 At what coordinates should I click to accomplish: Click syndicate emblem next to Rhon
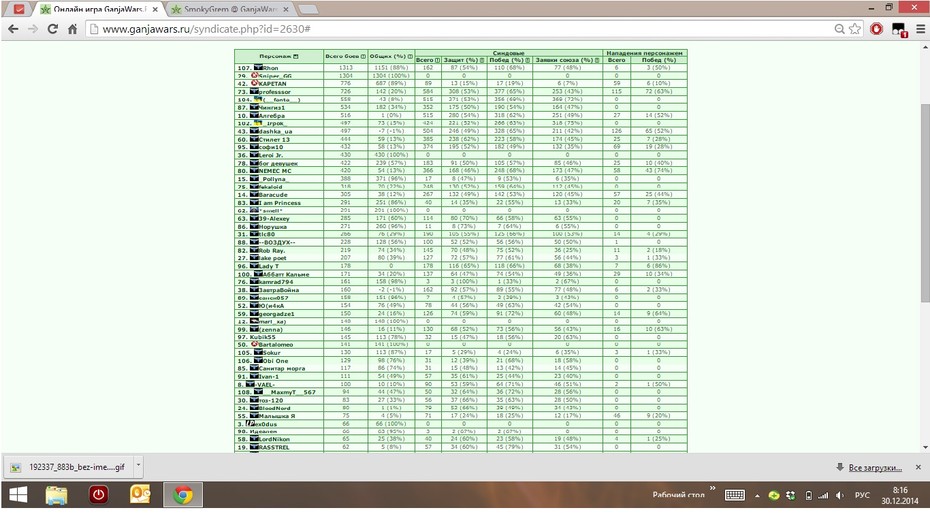coord(258,68)
